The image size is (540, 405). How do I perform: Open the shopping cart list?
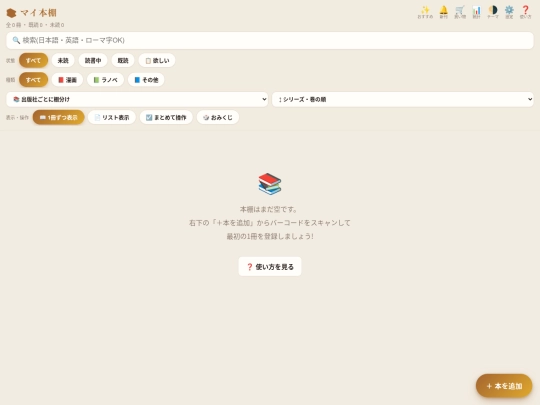(460, 12)
